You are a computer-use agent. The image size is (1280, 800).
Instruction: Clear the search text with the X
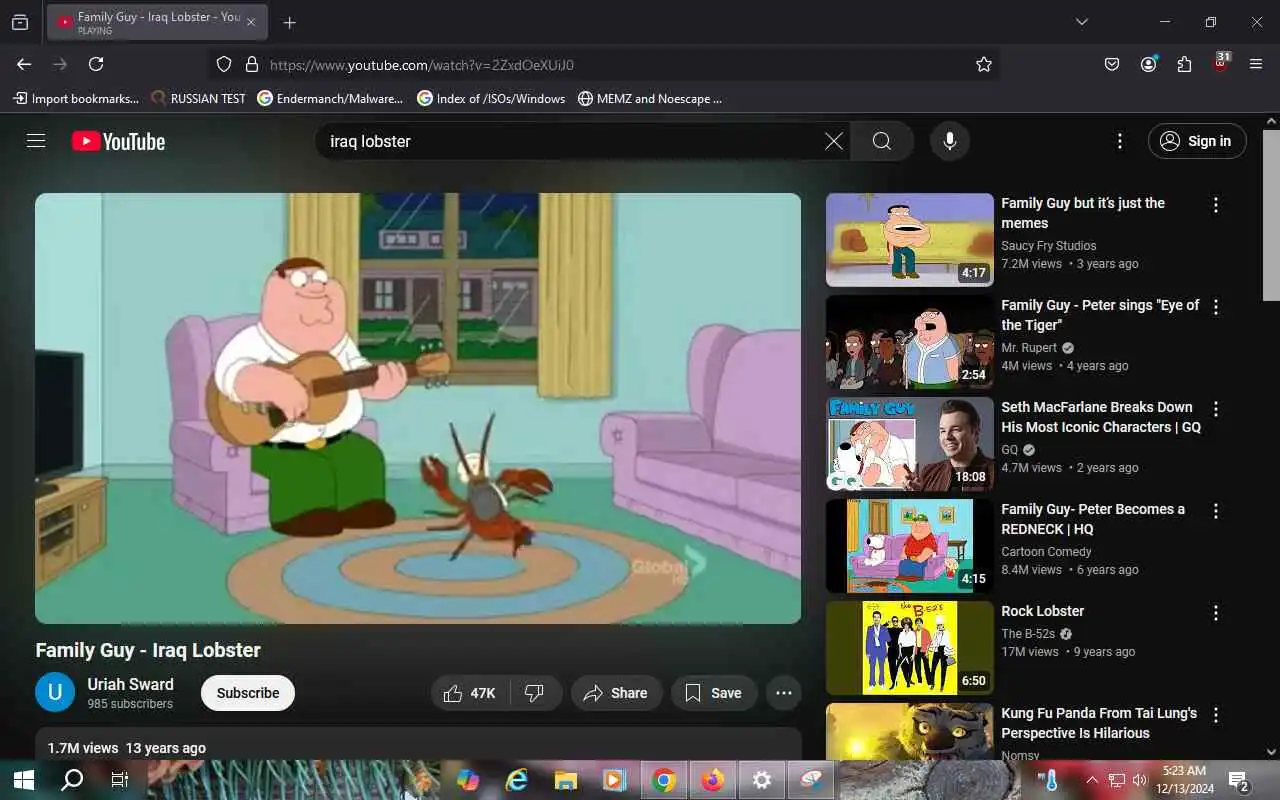[834, 141]
